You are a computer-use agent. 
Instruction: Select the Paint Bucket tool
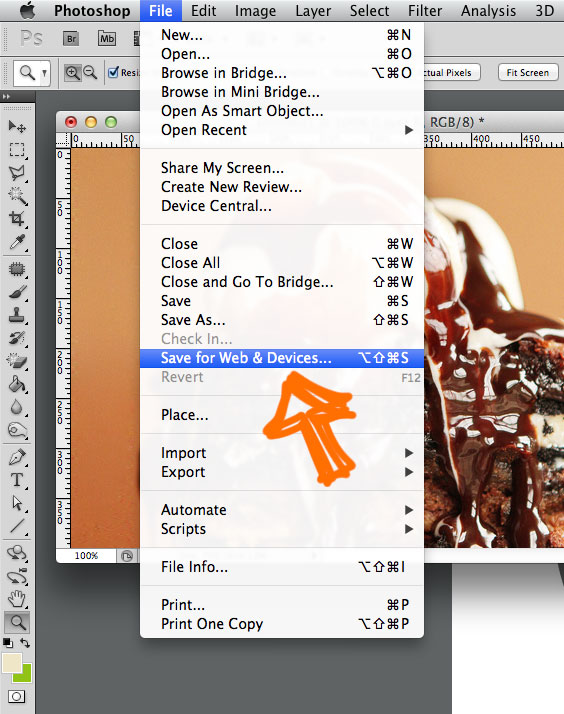point(17,385)
